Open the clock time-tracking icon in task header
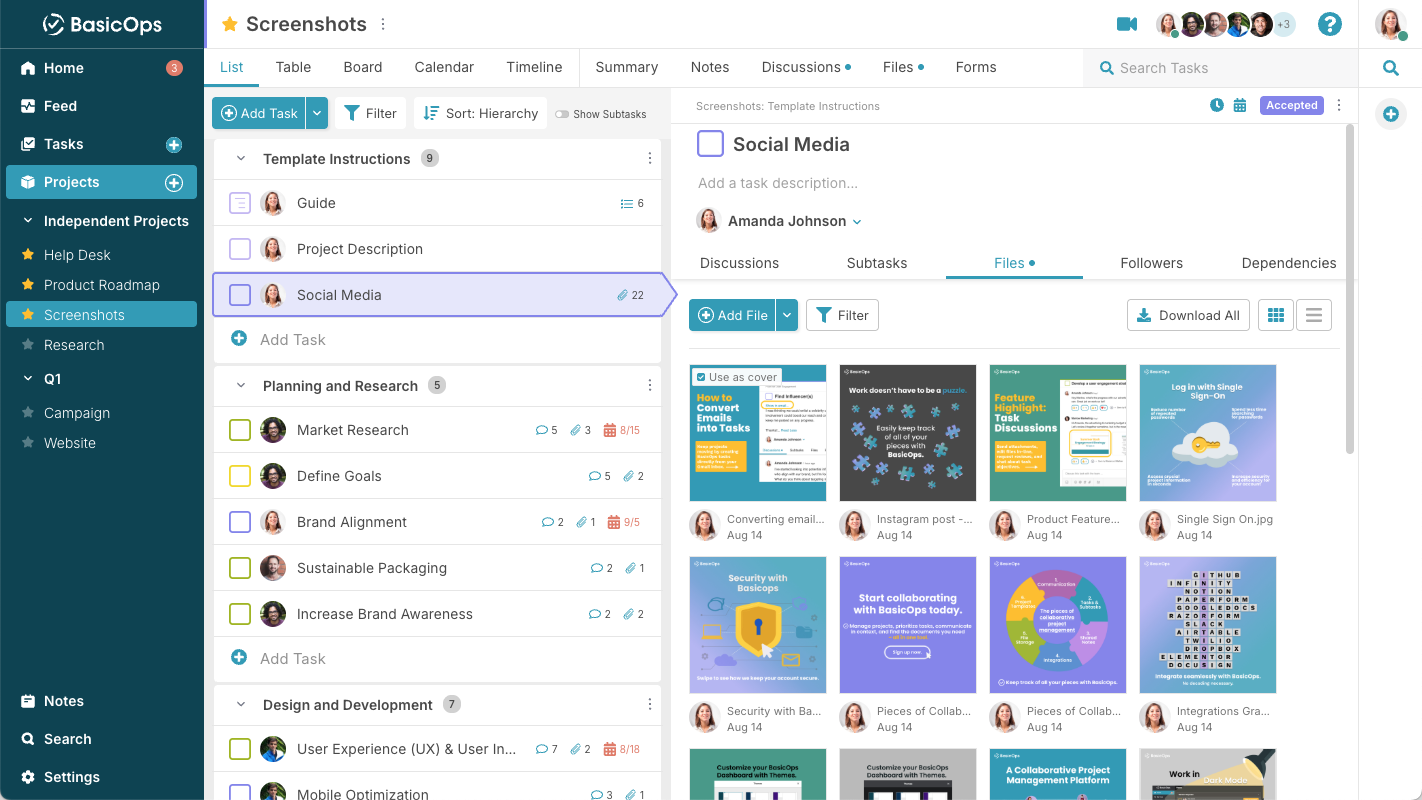The width and height of the screenshot is (1422, 800). [x=1217, y=105]
